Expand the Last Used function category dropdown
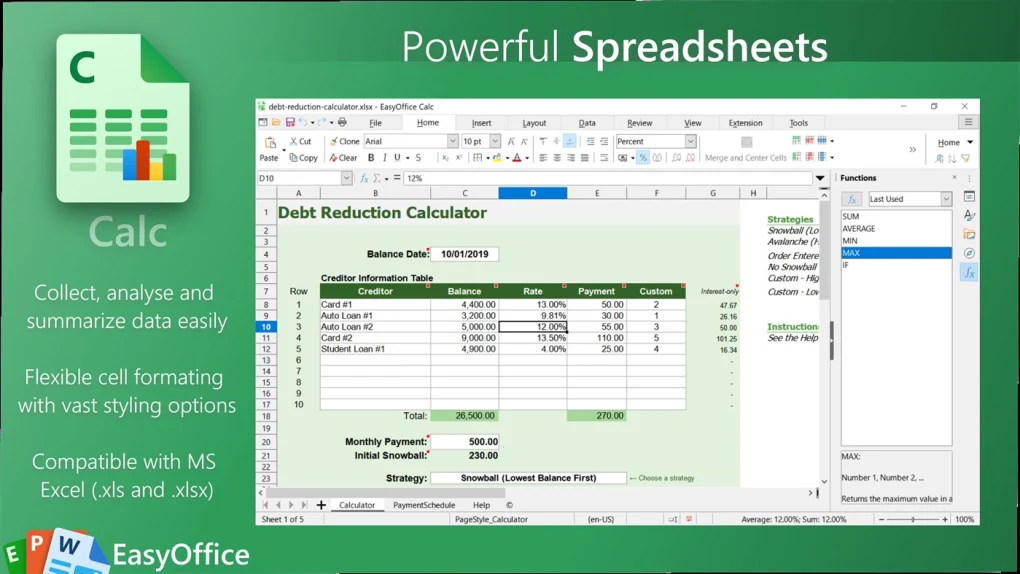Image resolution: width=1020 pixels, height=574 pixels. pyautogui.click(x=945, y=199)
